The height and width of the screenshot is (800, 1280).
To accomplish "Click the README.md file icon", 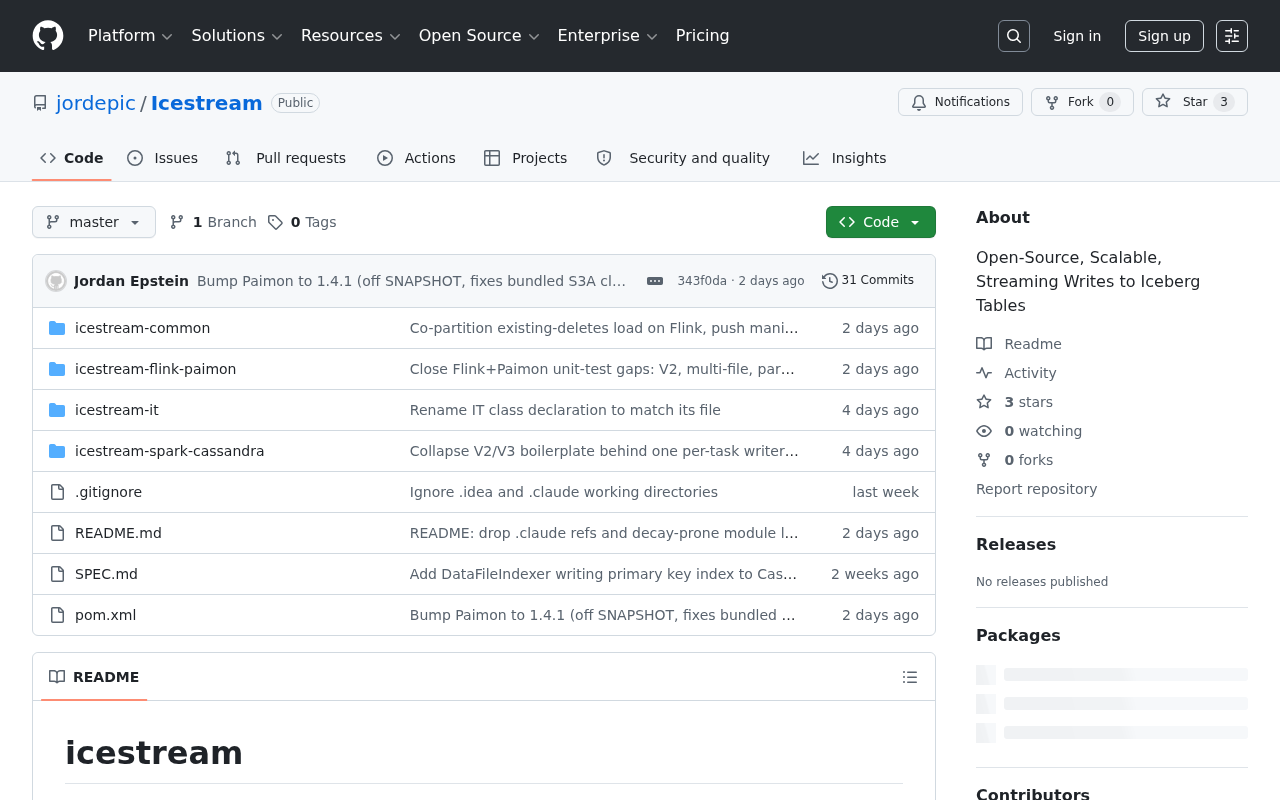I will click(57, 533).
